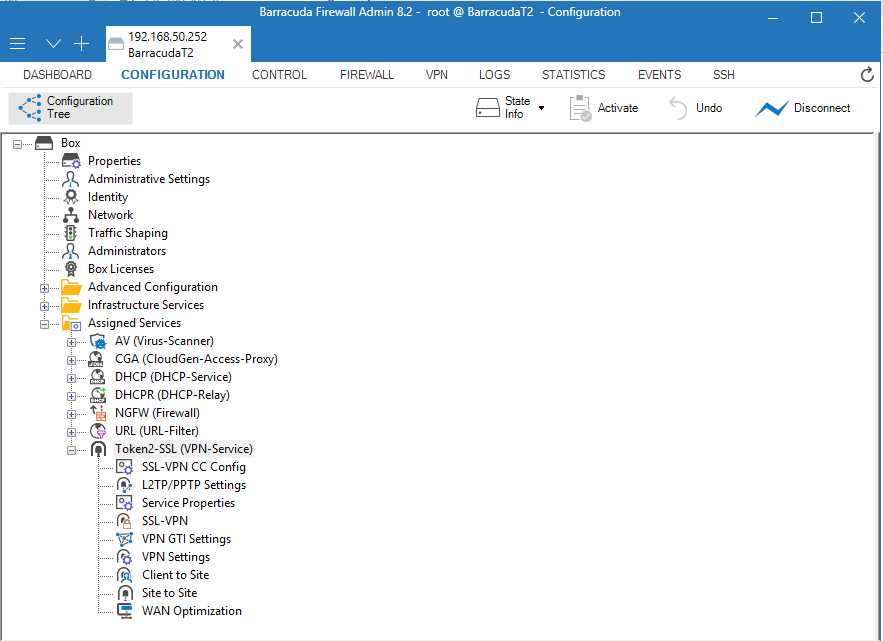Click the plus icon to add connection
Screen dimensions: 883x641
pyautogui.click(x=82, y=43)
